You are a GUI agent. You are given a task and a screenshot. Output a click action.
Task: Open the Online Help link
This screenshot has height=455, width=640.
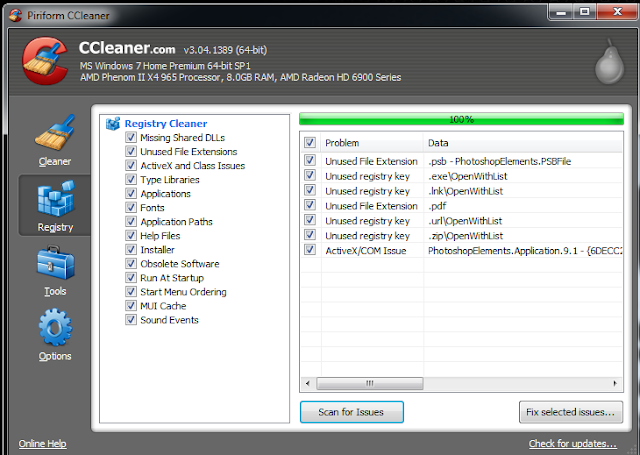42,444
